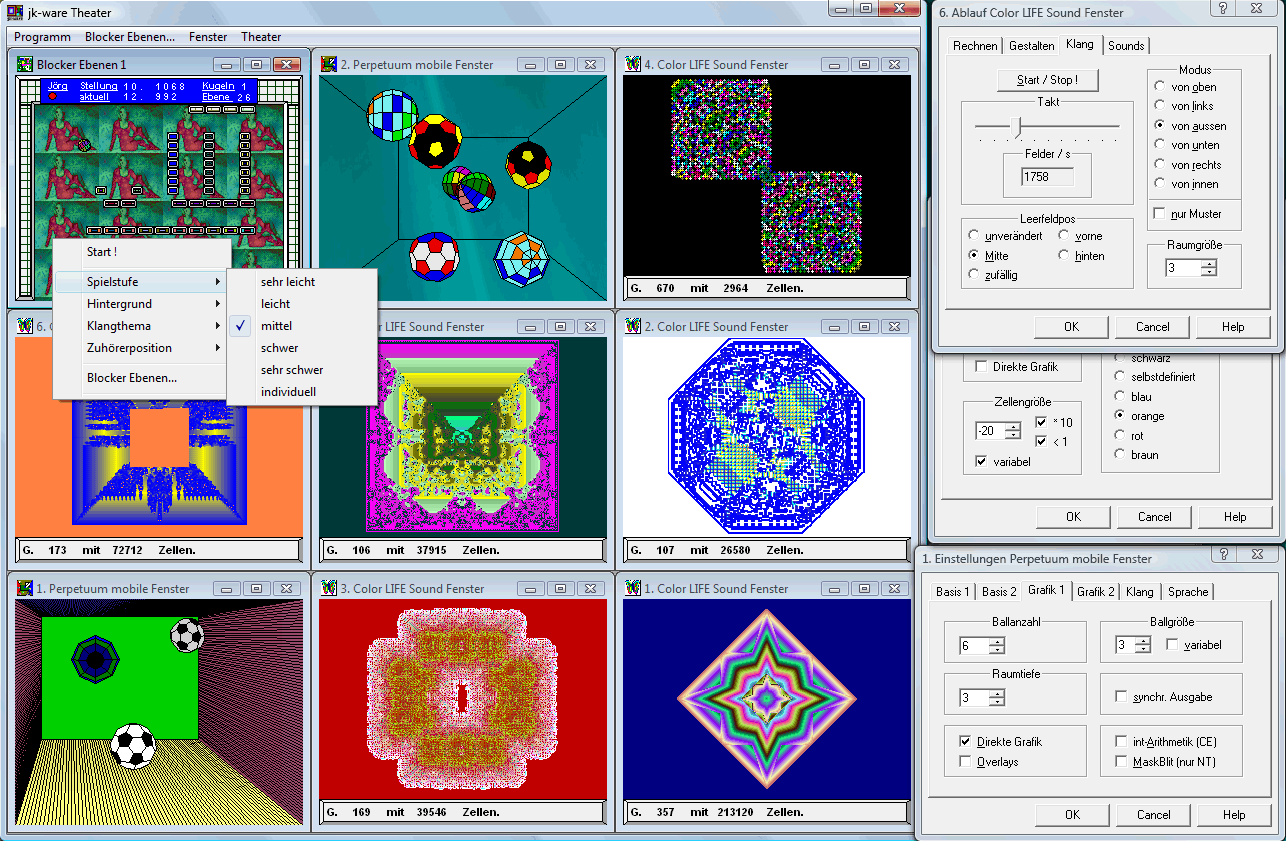1286x841 pixels.
Task: Choose 'zufällig' Leerfeldpos radio button
Action: tap(974, 275)
